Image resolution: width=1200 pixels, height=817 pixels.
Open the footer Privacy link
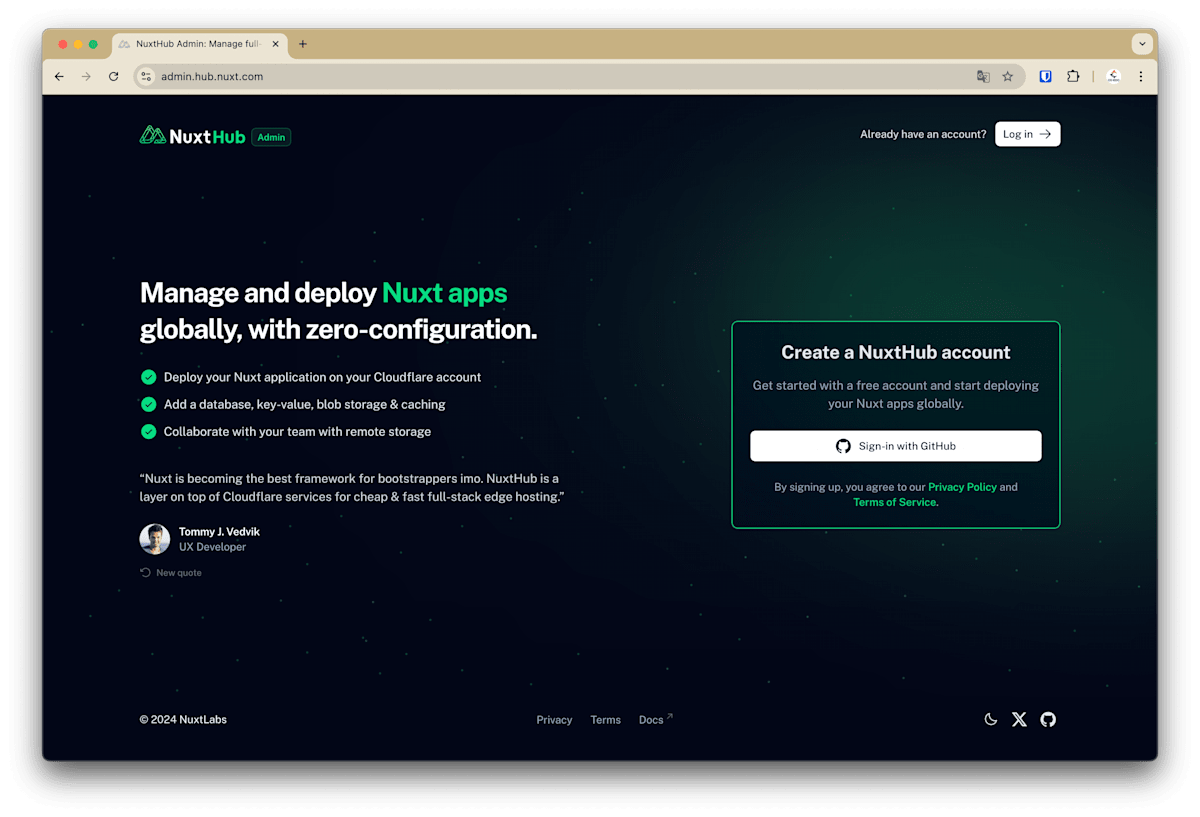tap(554, 720)
